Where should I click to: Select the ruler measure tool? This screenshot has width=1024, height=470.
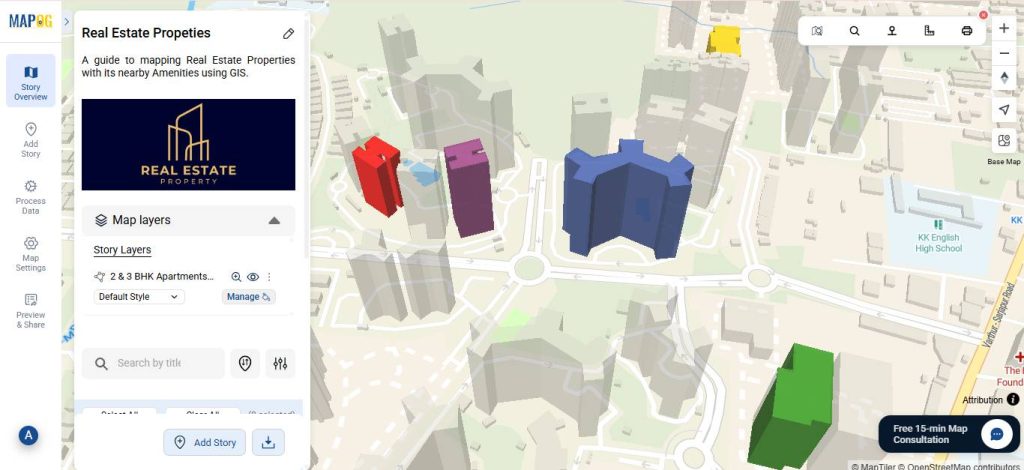(929, 31)
